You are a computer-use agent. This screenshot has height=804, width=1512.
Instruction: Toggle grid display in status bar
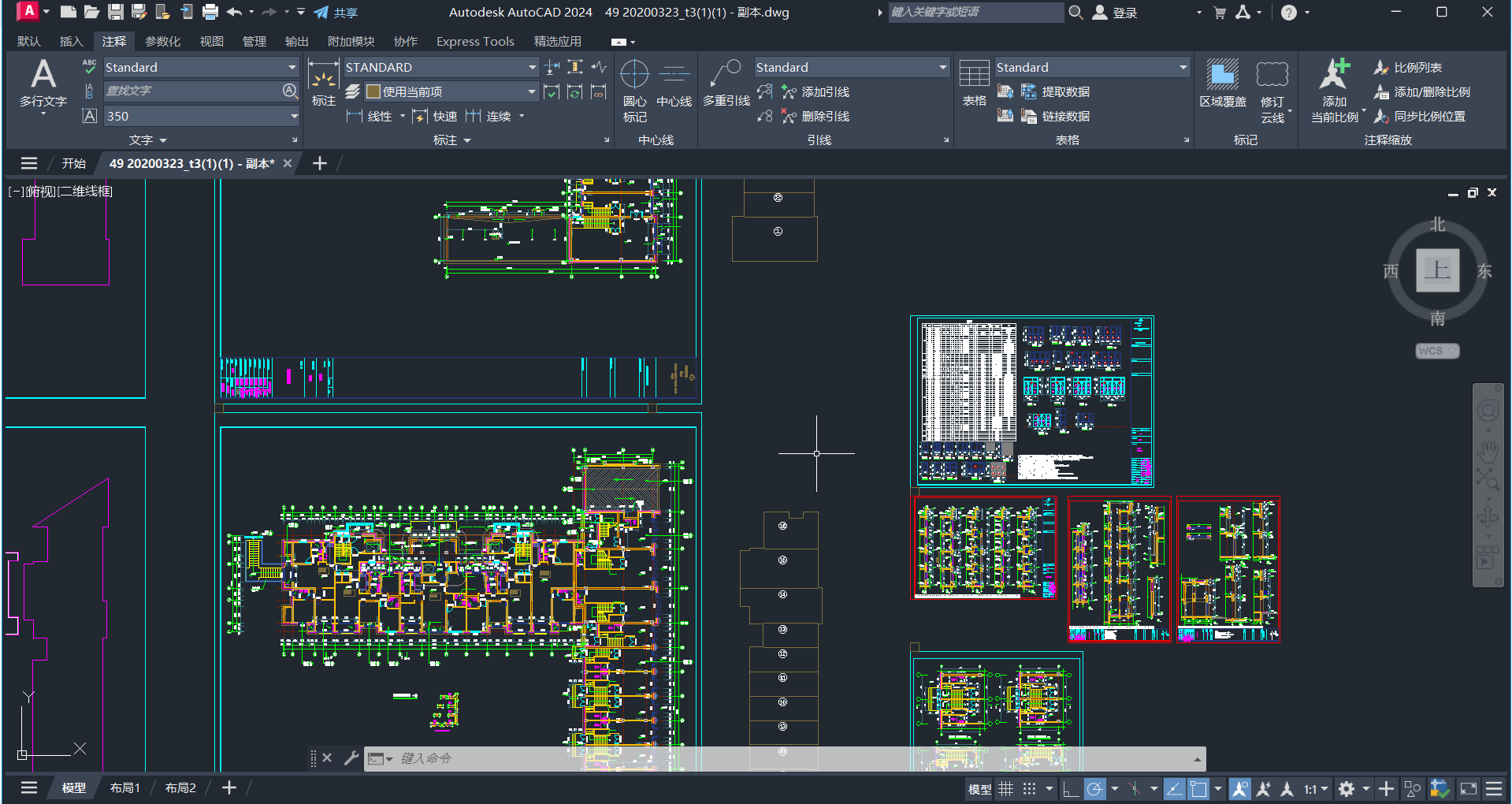(1005, 788)
